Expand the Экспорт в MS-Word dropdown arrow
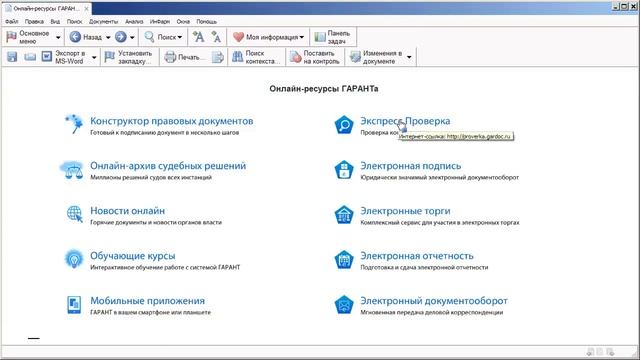 pos(94,58)
